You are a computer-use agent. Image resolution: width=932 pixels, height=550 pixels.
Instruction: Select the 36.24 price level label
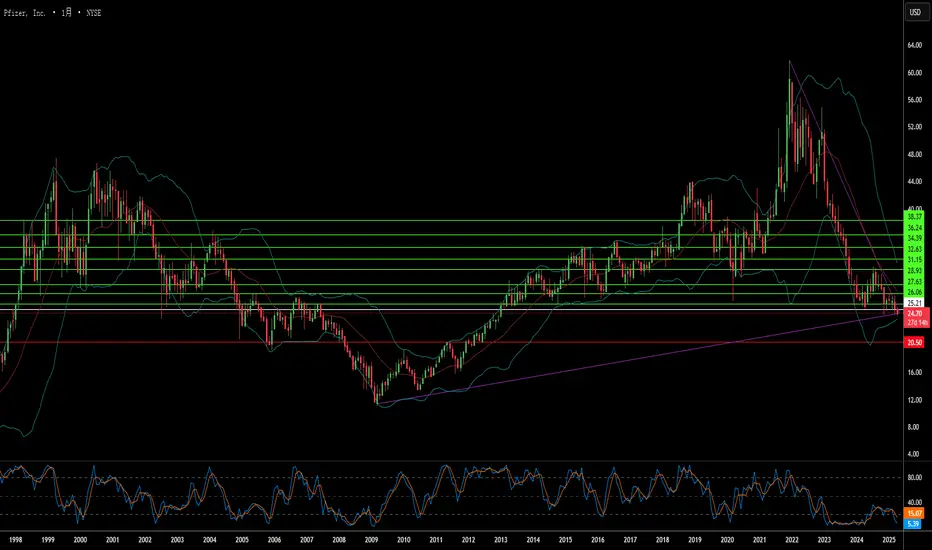tap(913, 227)
